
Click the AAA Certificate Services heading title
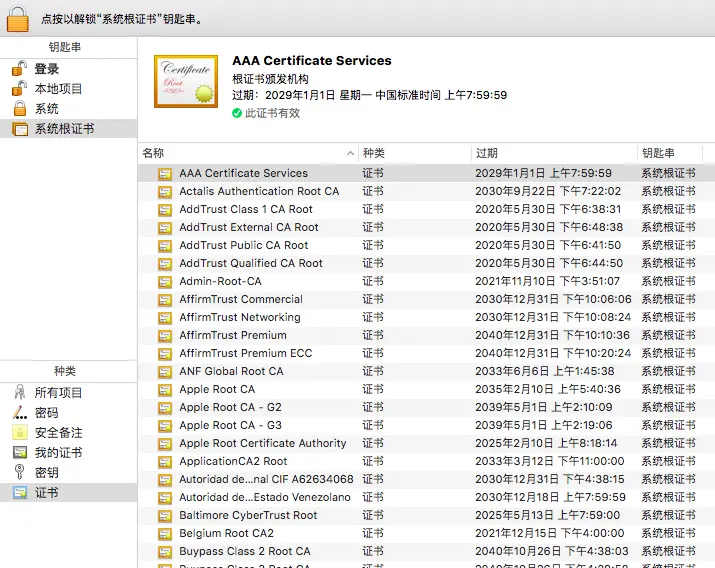tap(312, 61)
